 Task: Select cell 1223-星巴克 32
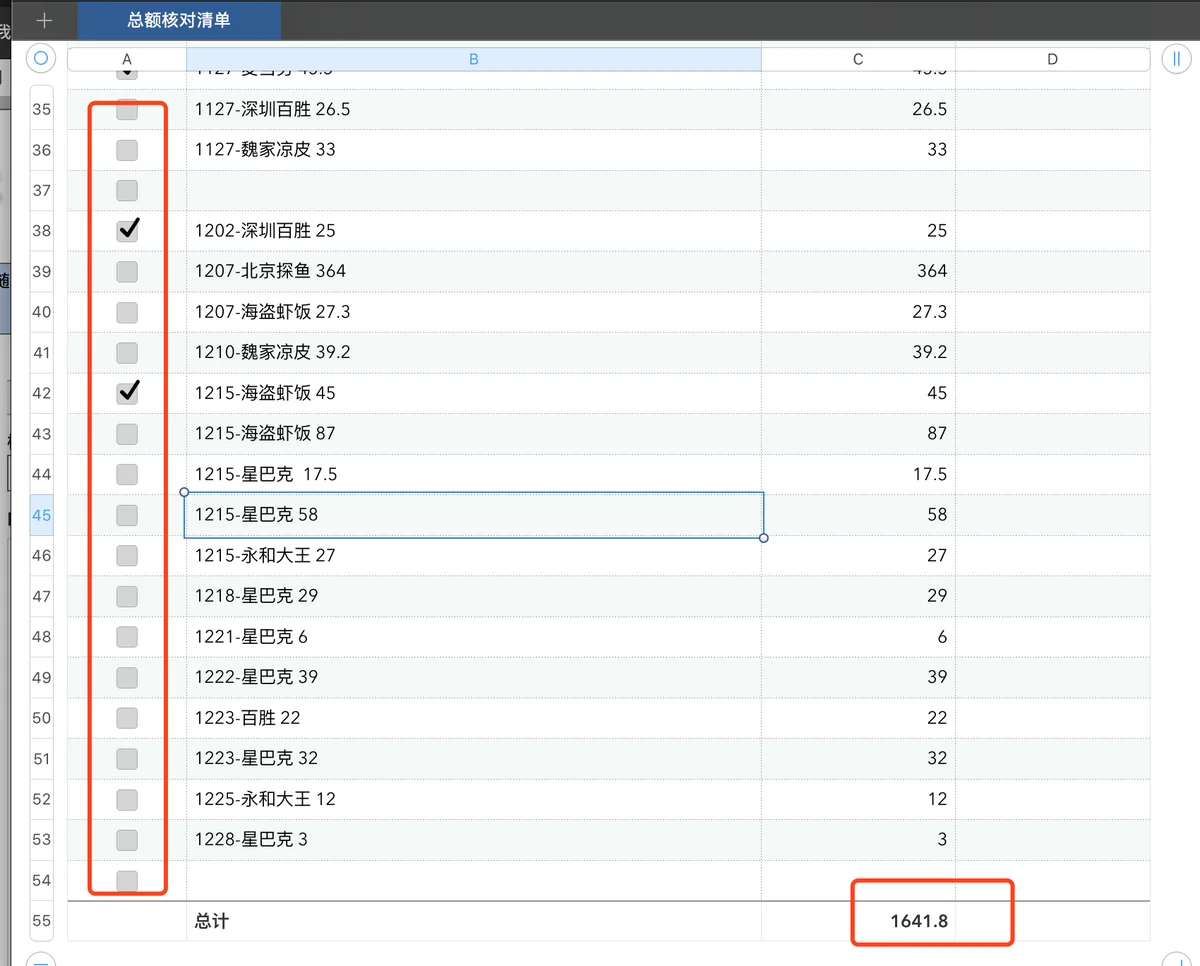(474, 758)
